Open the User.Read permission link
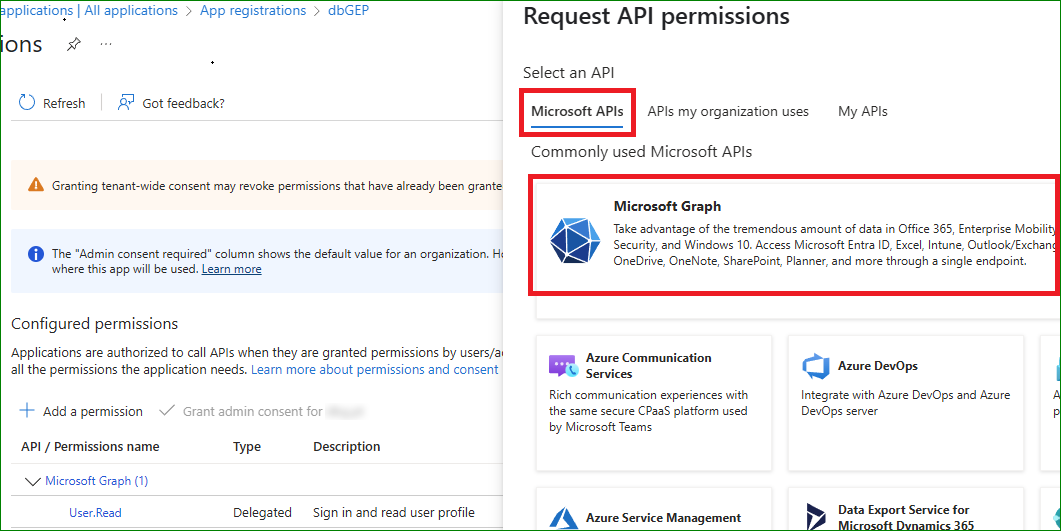The width and height of the screenshot is (1061, 531). [95, 513]
